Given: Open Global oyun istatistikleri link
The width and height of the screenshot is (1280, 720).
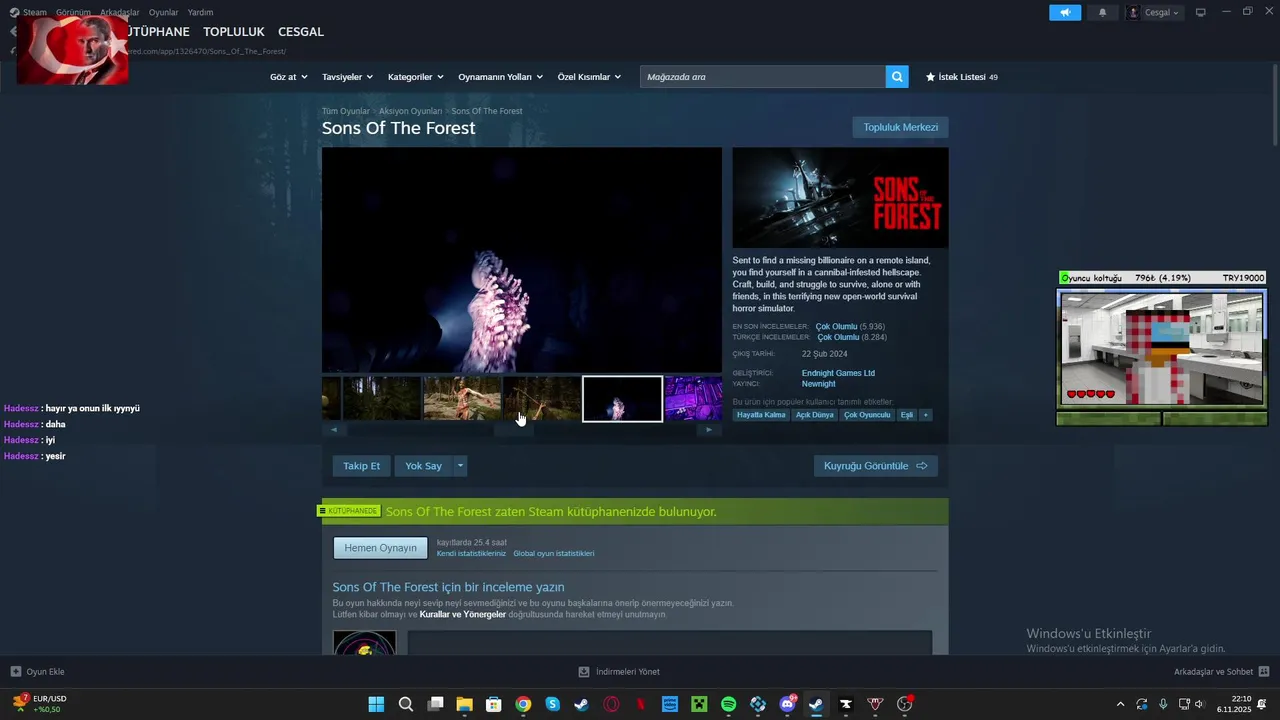Looking at the screenshot, I should (553, 553).
